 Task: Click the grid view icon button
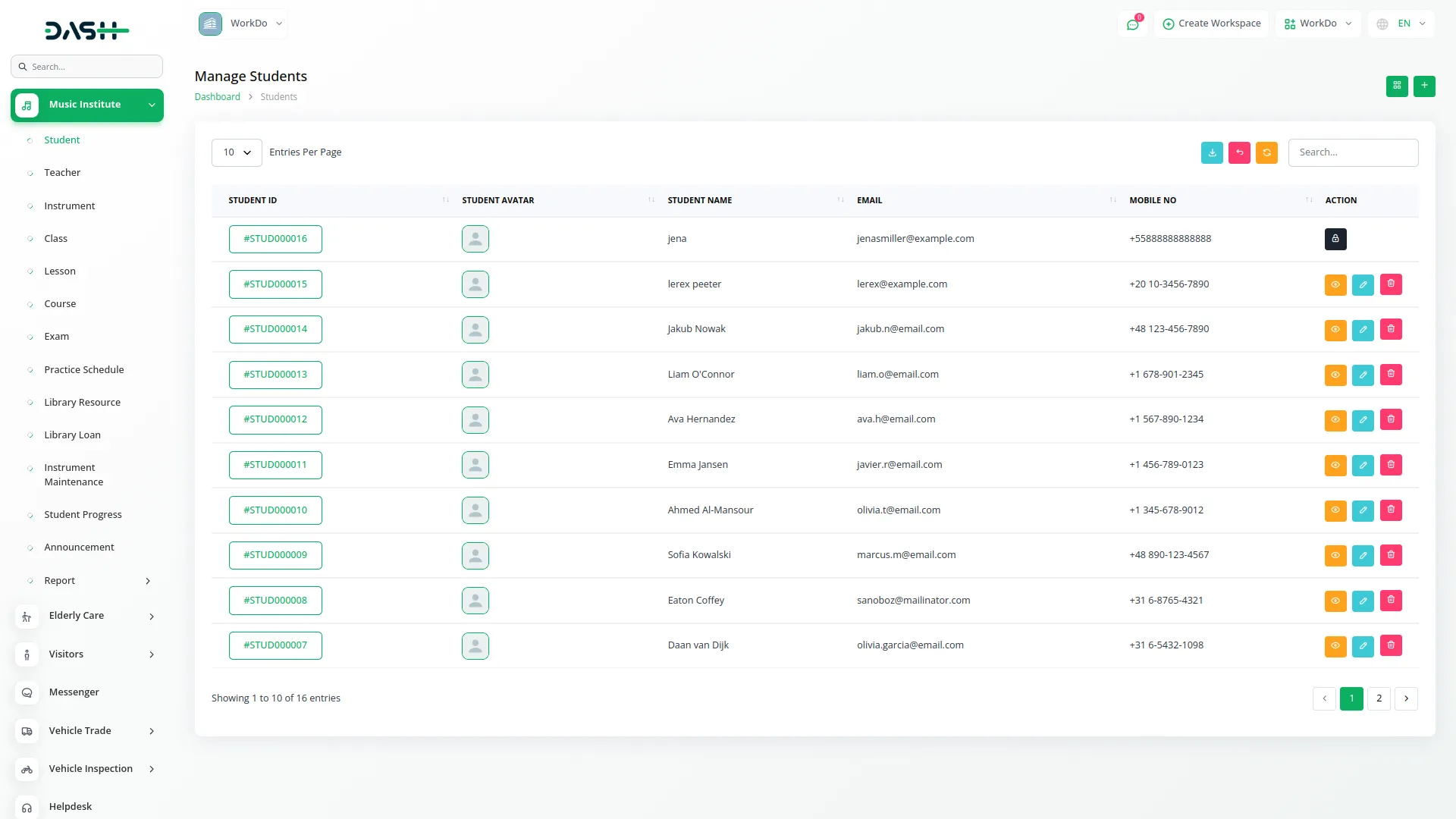point(1396,86)
